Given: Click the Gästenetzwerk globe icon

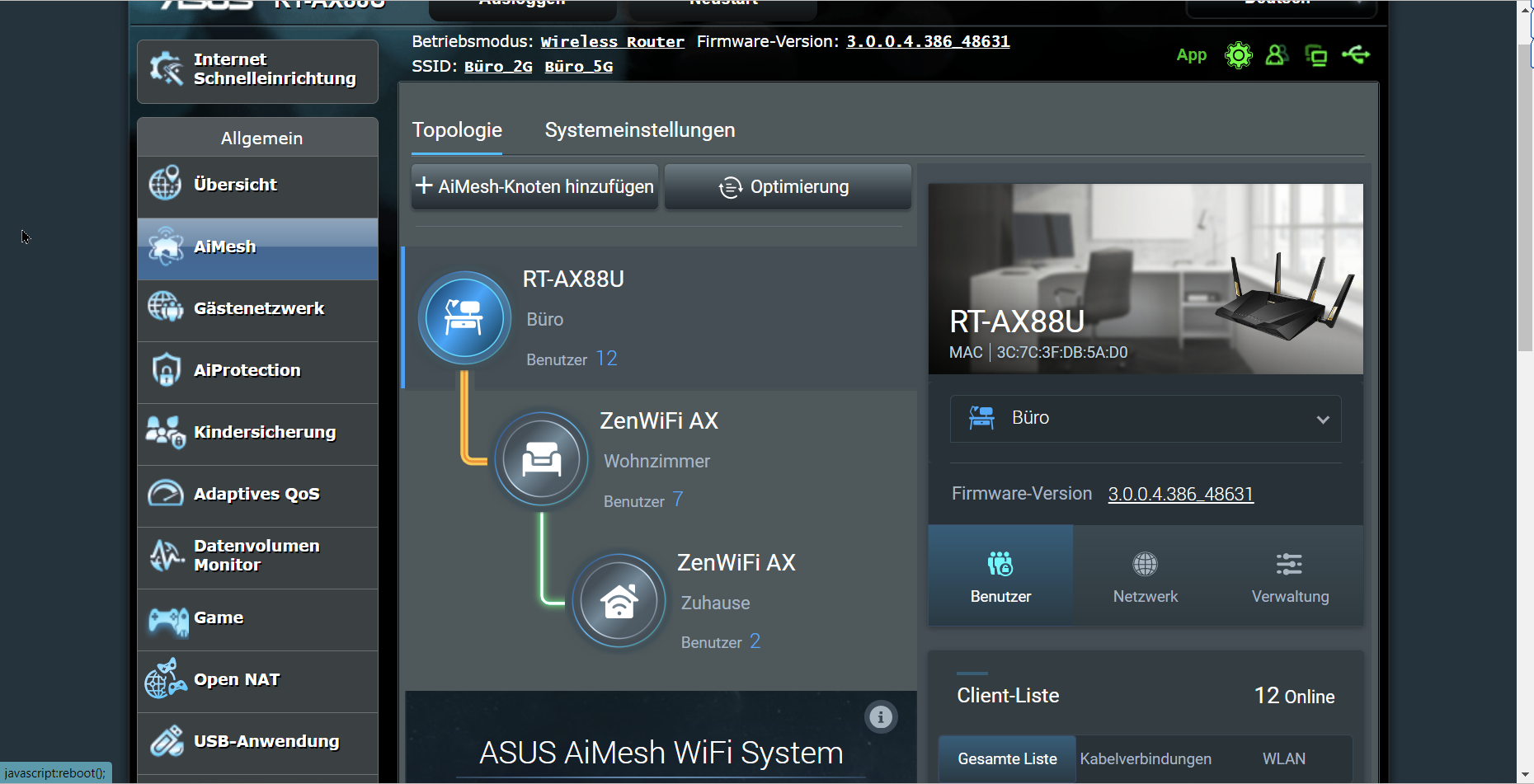Looking at the screenshot, I should pos(166,307).
